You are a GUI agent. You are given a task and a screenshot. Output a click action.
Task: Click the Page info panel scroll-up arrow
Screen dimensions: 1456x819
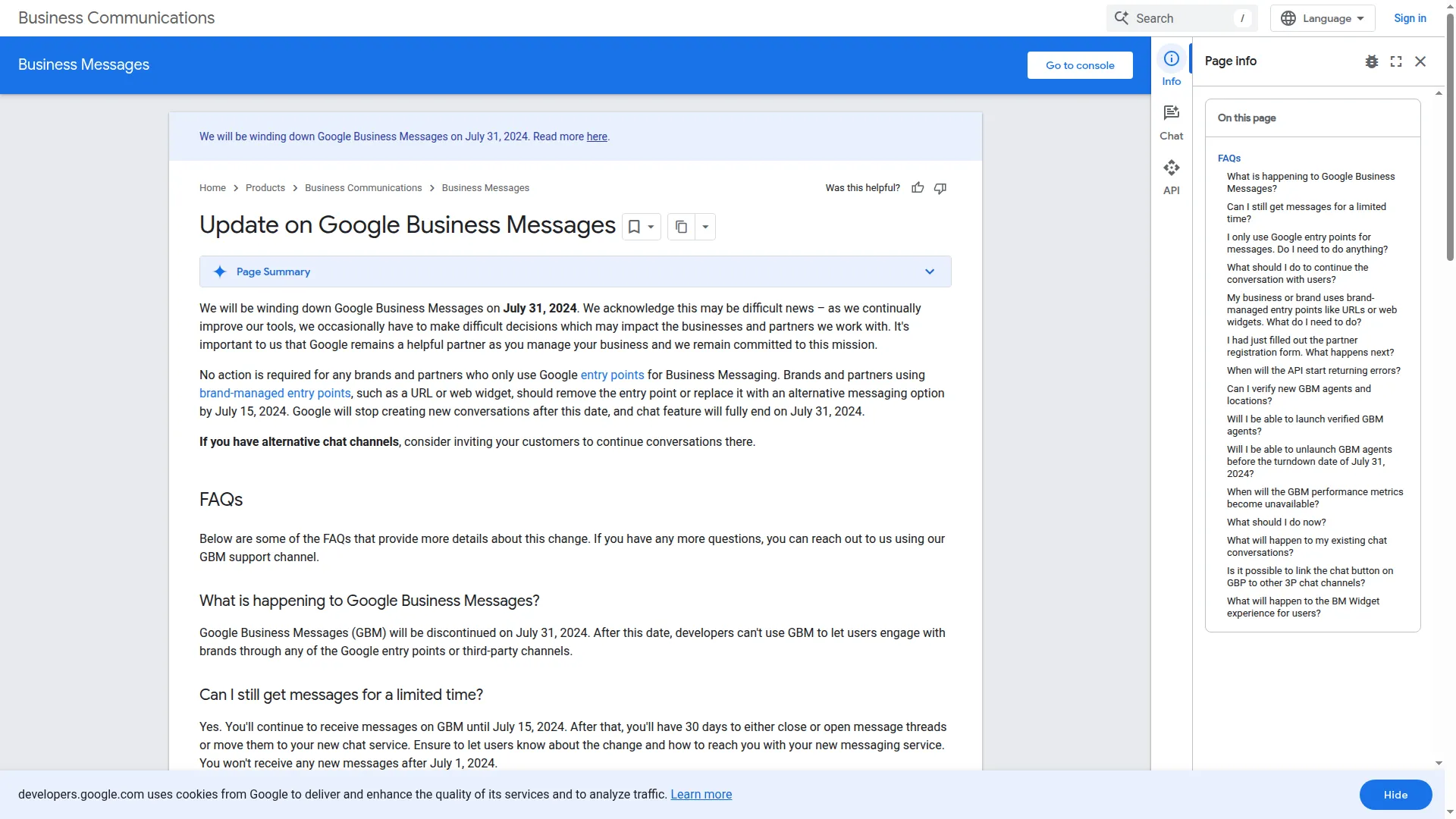[x=1439, y=93]
